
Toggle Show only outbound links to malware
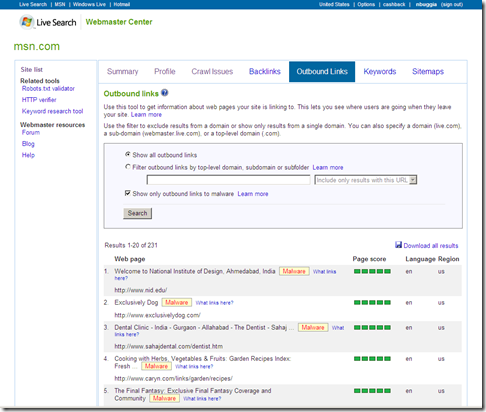click(128, 193)
